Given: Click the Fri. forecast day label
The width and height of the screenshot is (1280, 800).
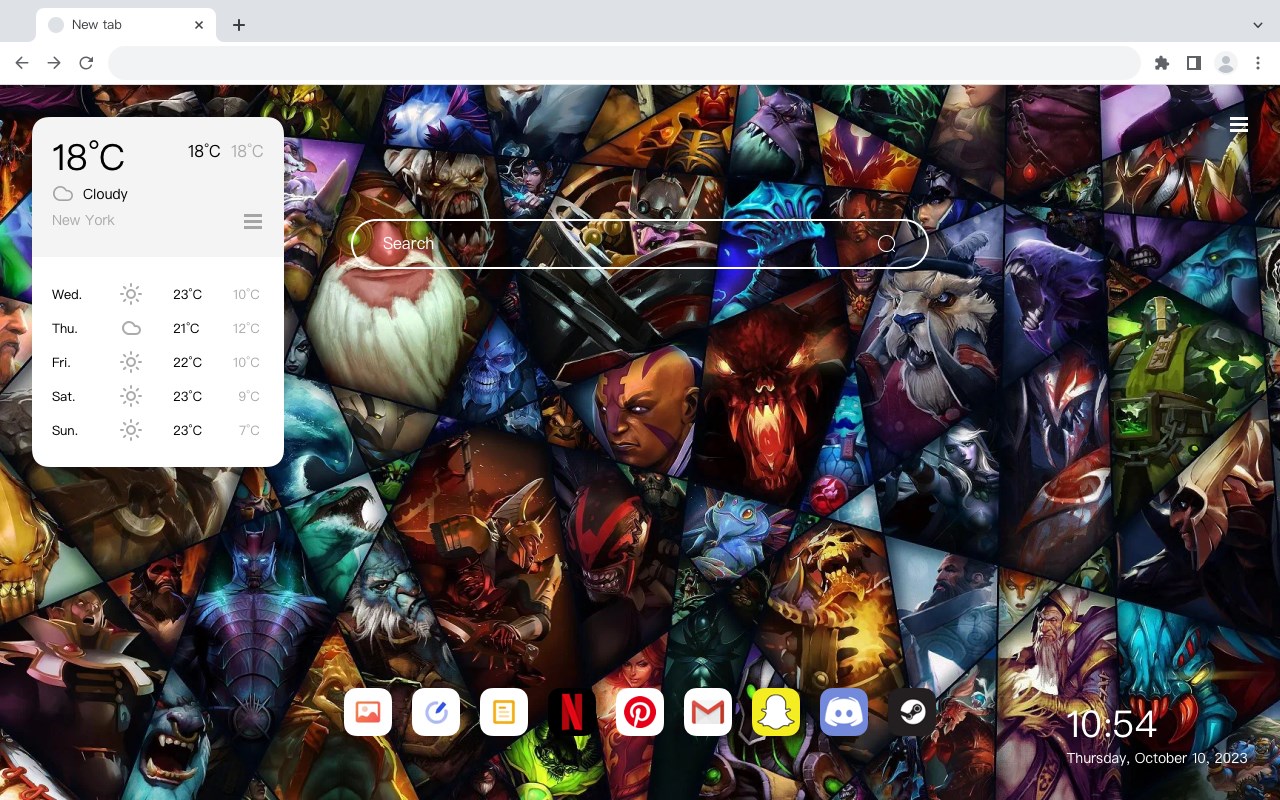Looking at the screenshot, I should point(61,362).
